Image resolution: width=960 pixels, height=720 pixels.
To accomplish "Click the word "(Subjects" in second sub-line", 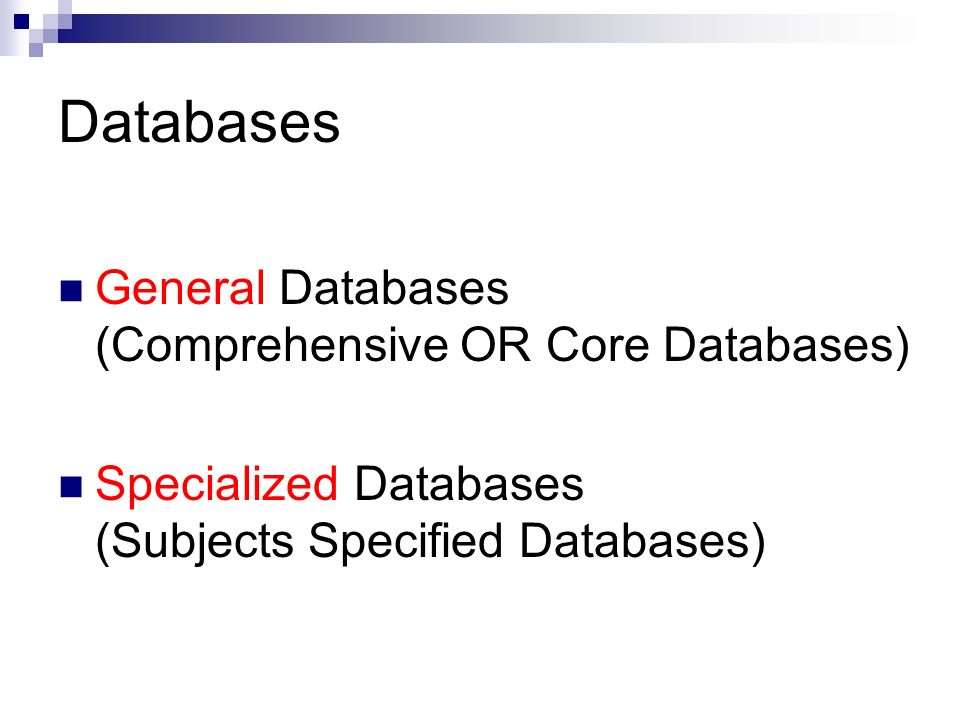I will [195, 543].
